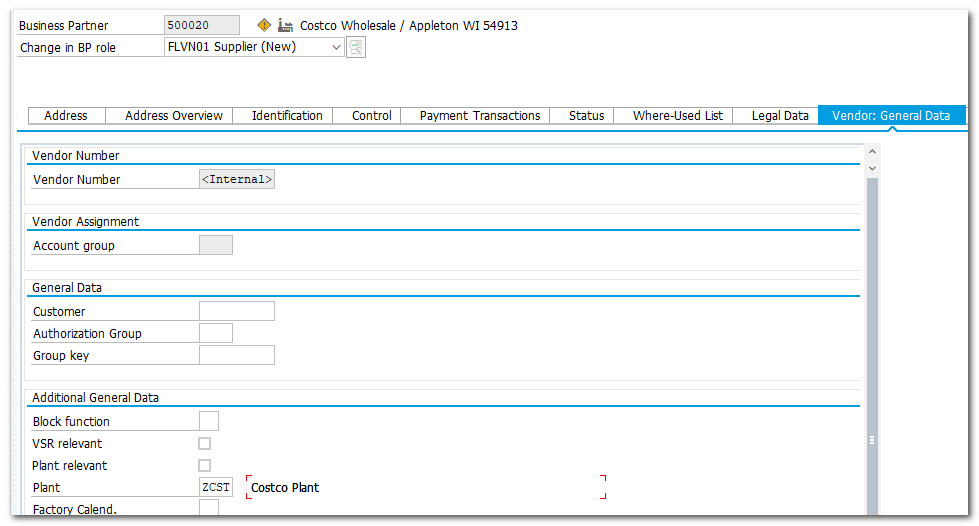Open the Address Overview tab

click(x=174, y=116)
